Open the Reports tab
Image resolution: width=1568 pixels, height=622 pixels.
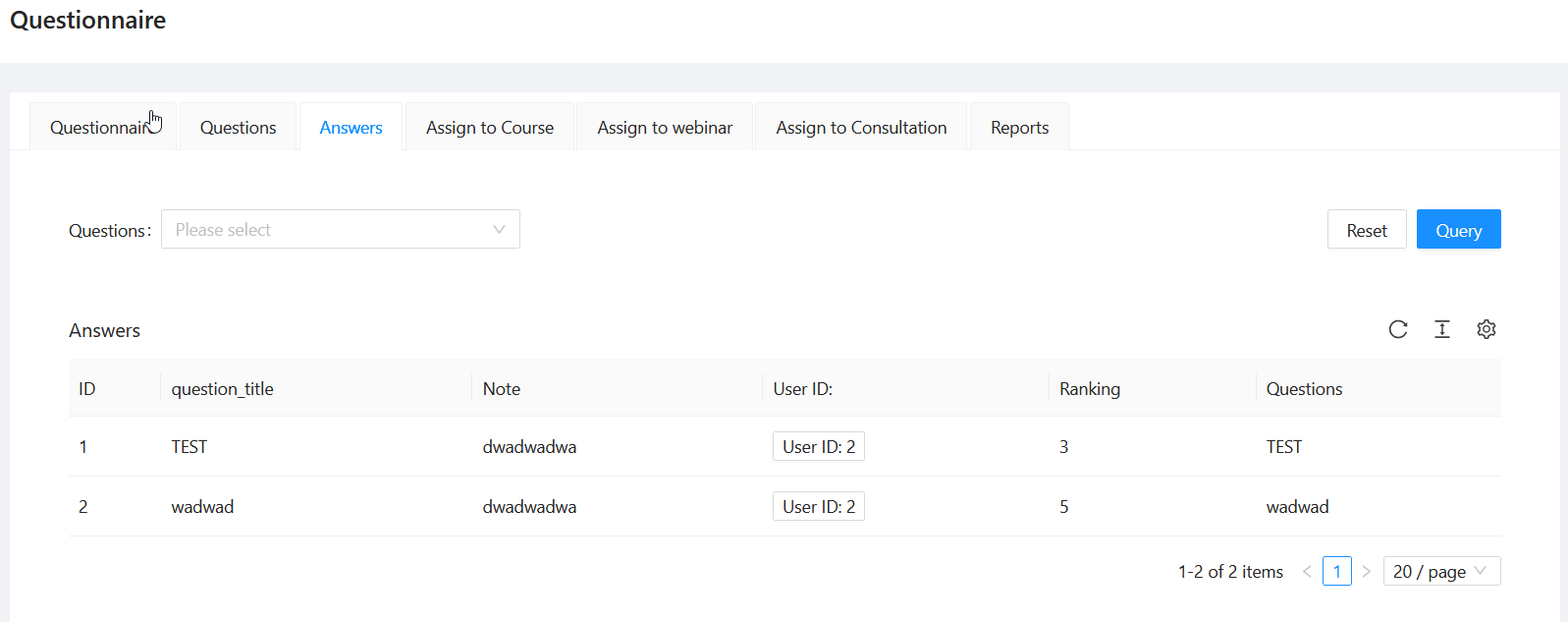[1019, 127]
